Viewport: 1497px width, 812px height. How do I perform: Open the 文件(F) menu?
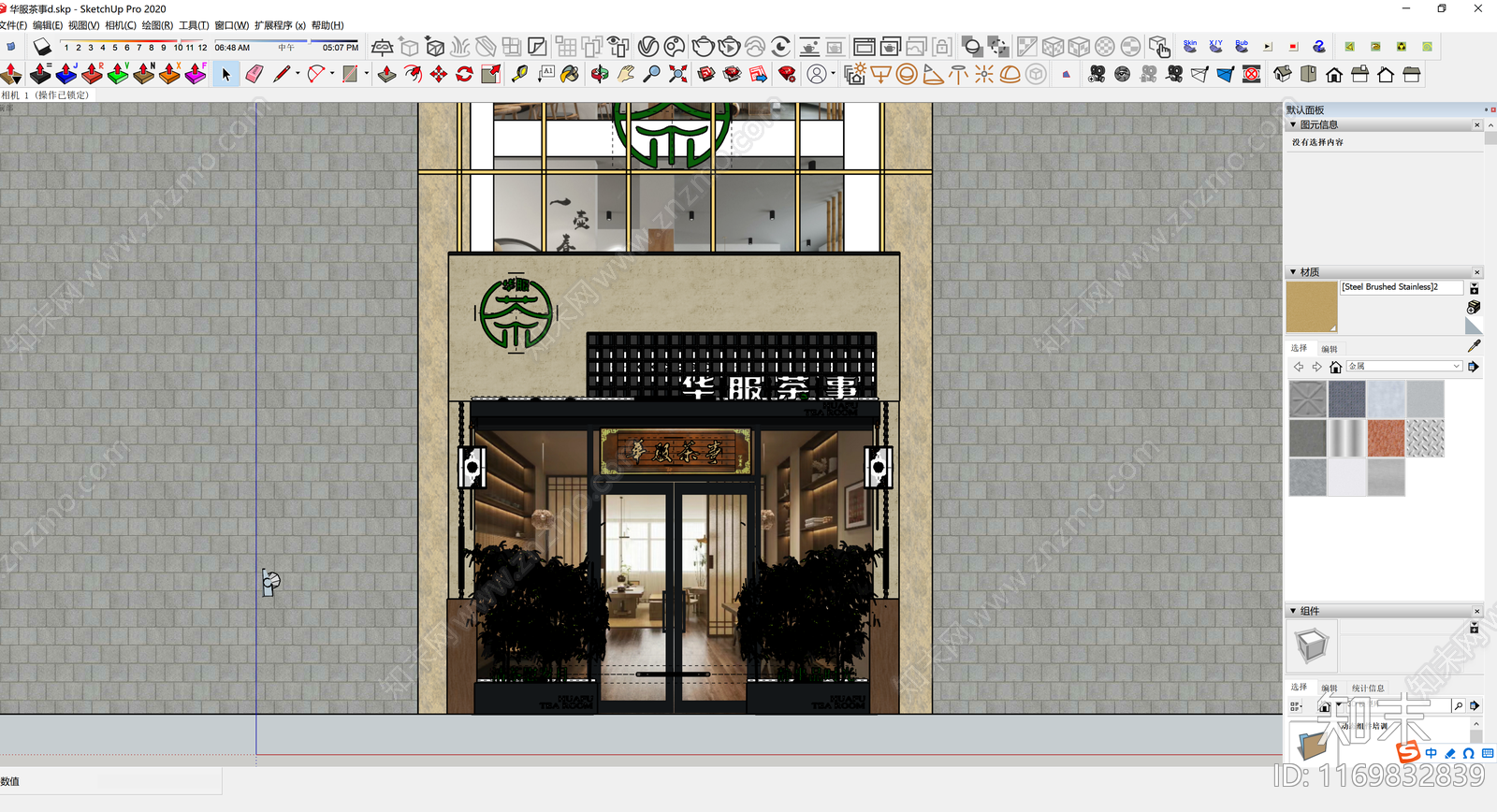point(13,25)
